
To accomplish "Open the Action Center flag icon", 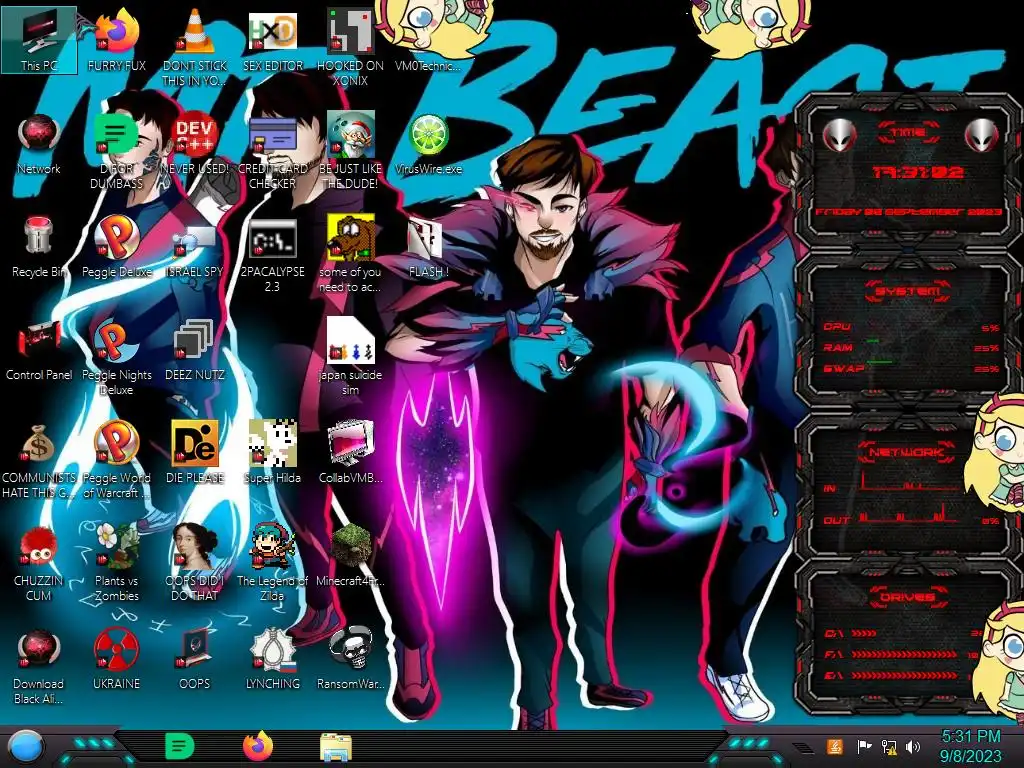I will pyautogui.click(x=865, y=746).
